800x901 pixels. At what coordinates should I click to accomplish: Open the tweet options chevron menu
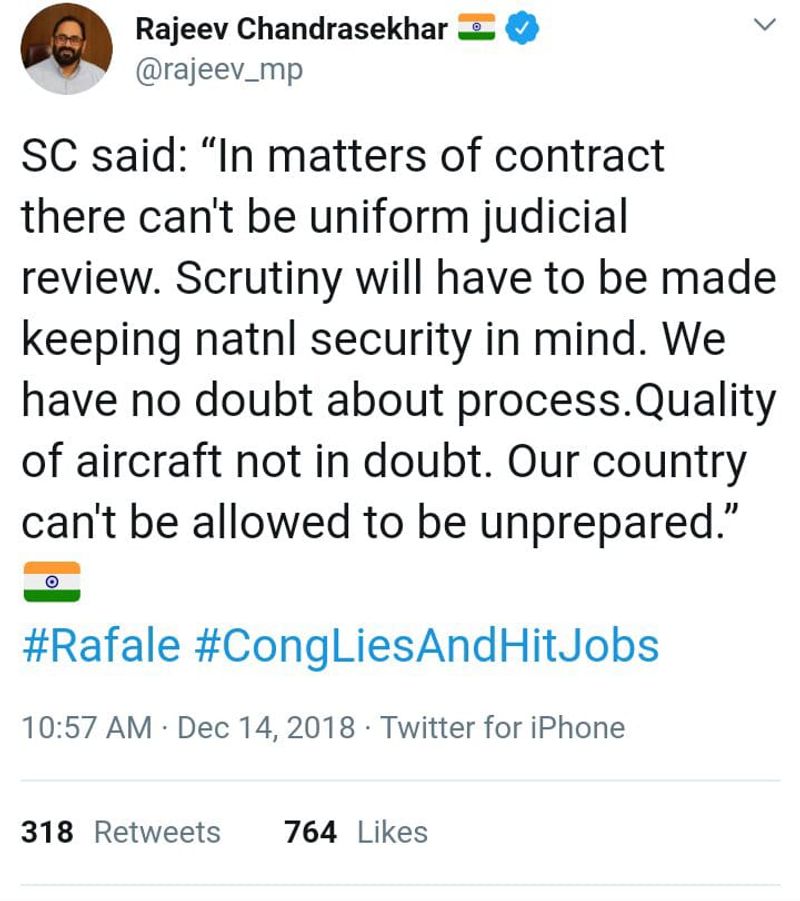click(764, 25)
